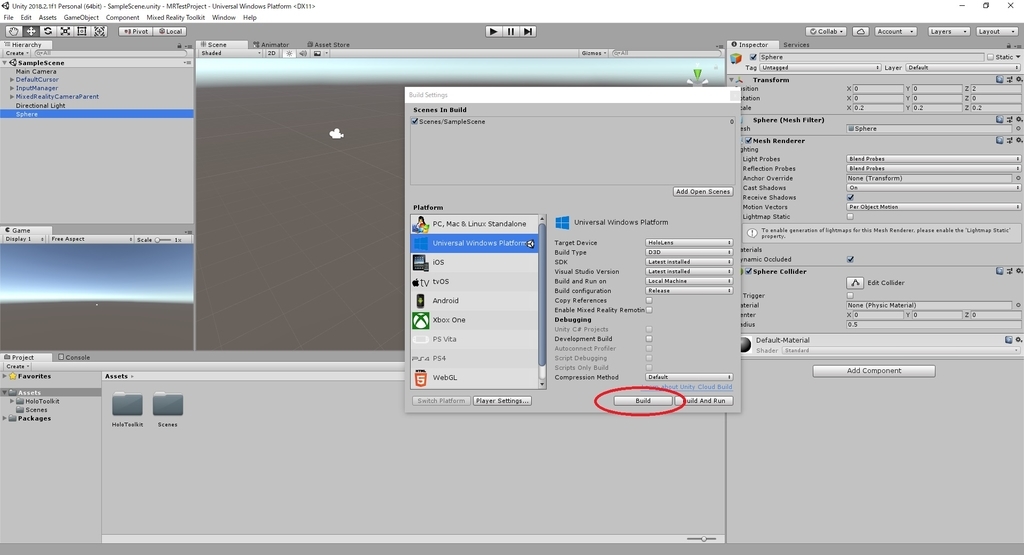
Task: Select Xbox One platform
Action: tap(474, 320)
